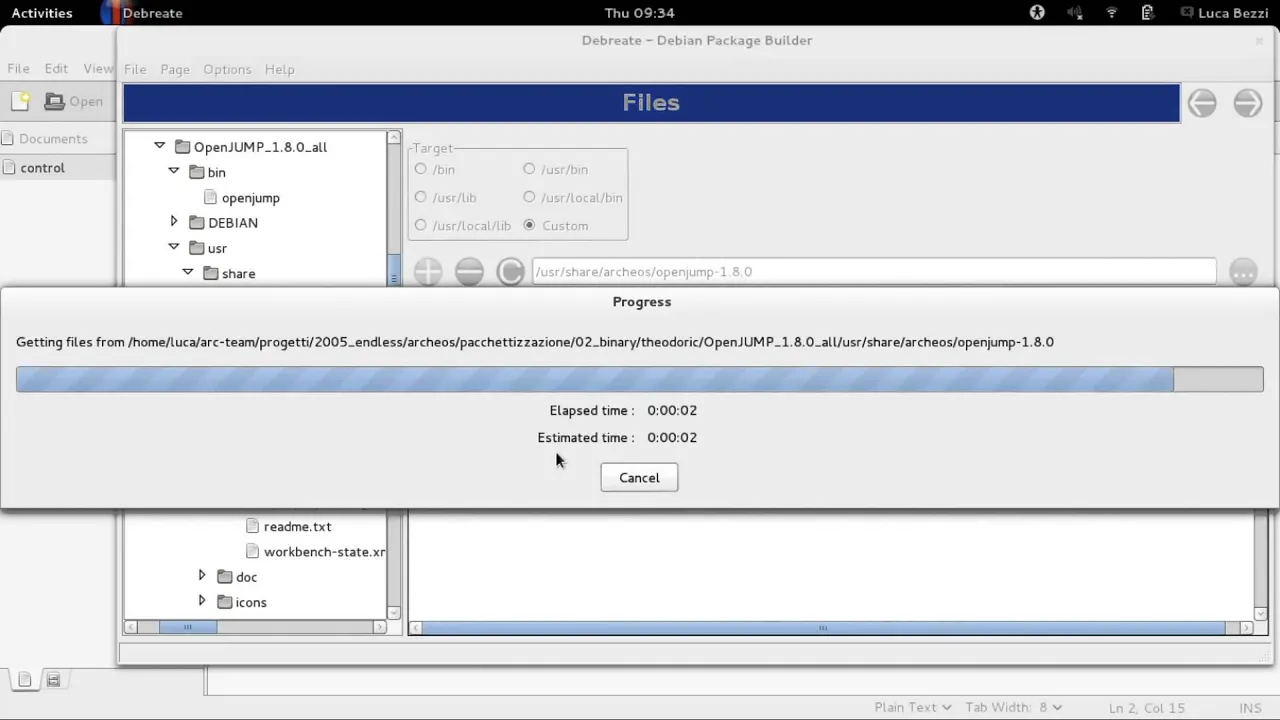Open Debreate Options menu
The height and width of the screenshot is (720, 1280).
(x=227, y=69)
